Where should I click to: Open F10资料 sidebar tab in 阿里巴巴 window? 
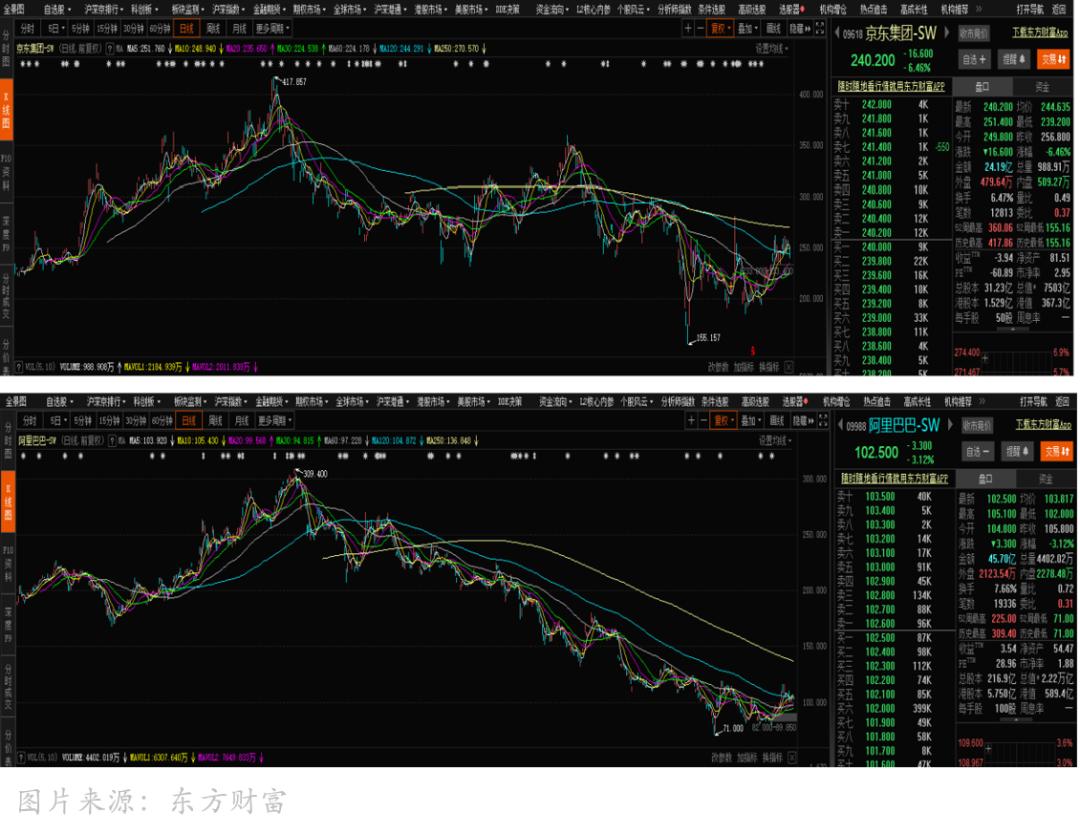pyautogui.click(x=8, y=562)
